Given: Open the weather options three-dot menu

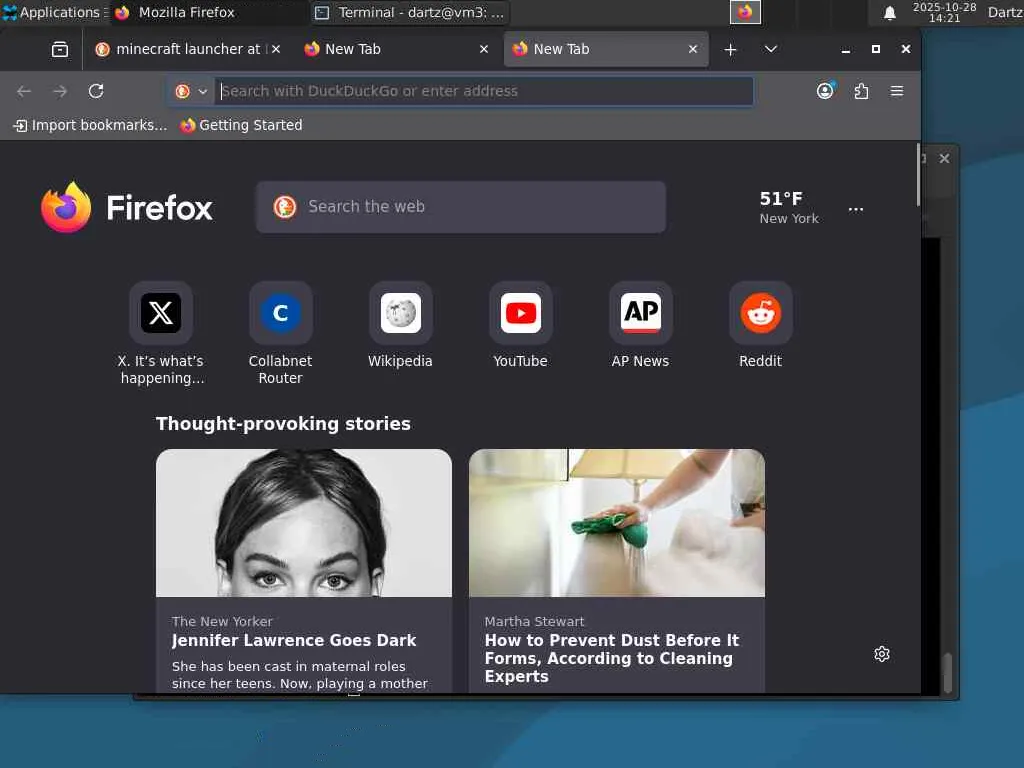Looking at the screenshot, I should (x=856, y=210).
